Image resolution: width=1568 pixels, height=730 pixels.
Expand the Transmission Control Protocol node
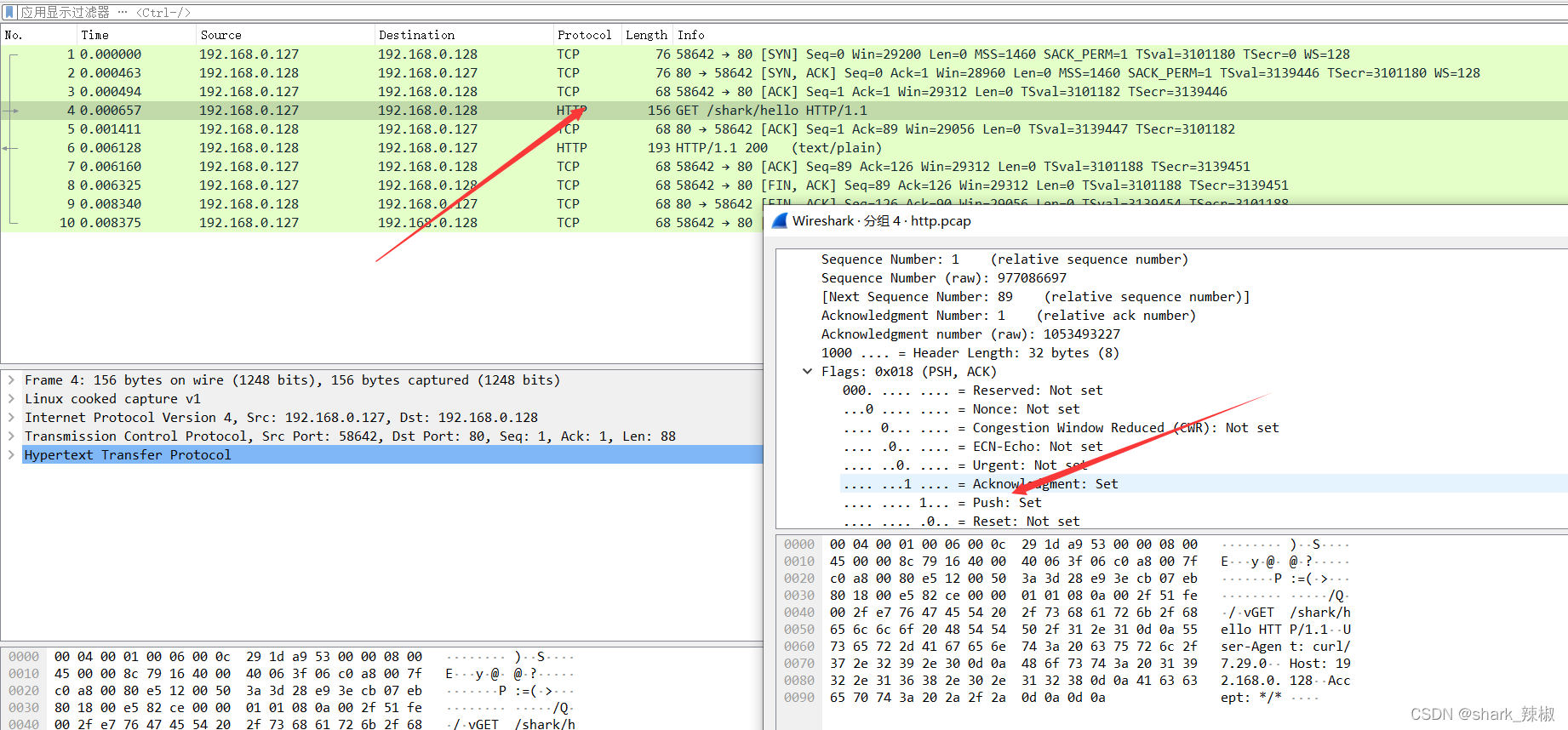pos(11,436)
